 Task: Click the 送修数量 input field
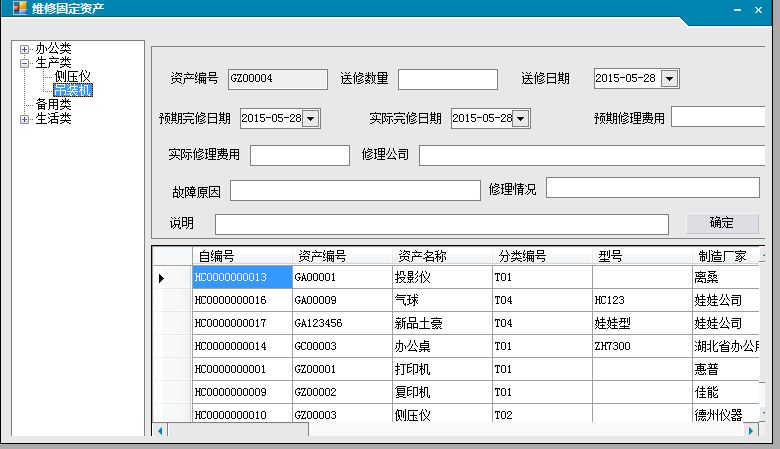[x=447, y=79]
